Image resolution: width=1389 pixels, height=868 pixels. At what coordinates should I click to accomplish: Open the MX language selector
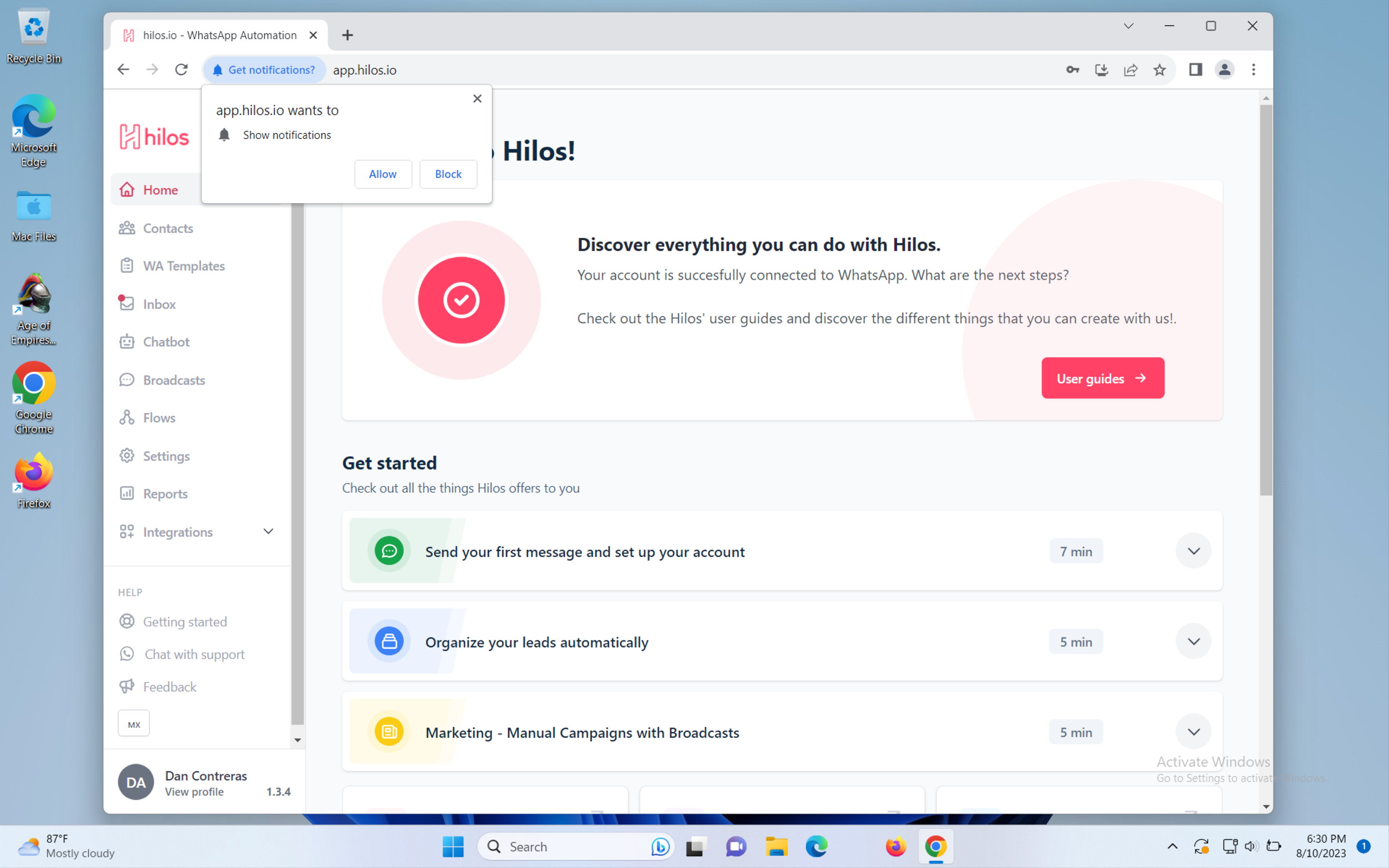[133, 723]
